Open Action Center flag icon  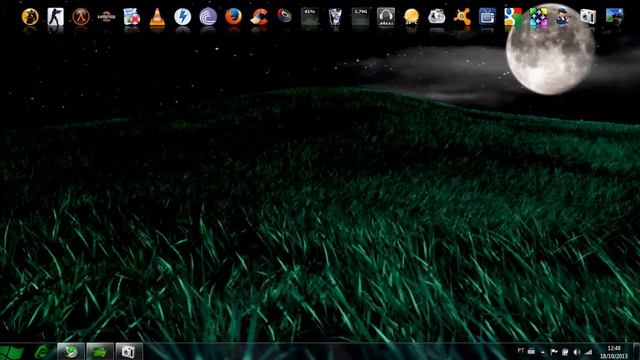554,352
